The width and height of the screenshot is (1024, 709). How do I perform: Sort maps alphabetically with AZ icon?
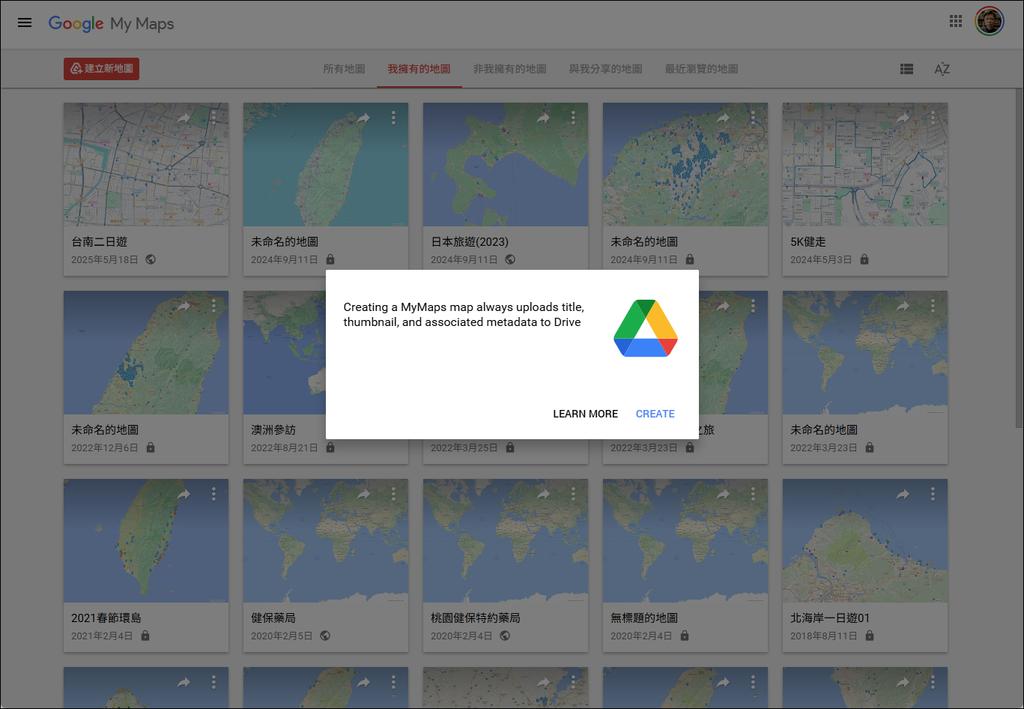click(942, 69)
